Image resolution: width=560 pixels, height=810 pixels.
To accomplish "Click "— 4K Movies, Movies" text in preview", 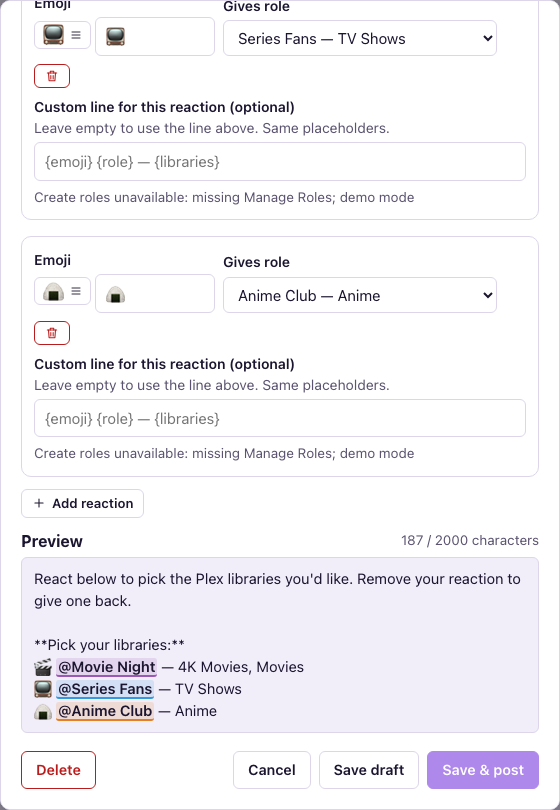I will pyautogui.click(x=232, y=667).
